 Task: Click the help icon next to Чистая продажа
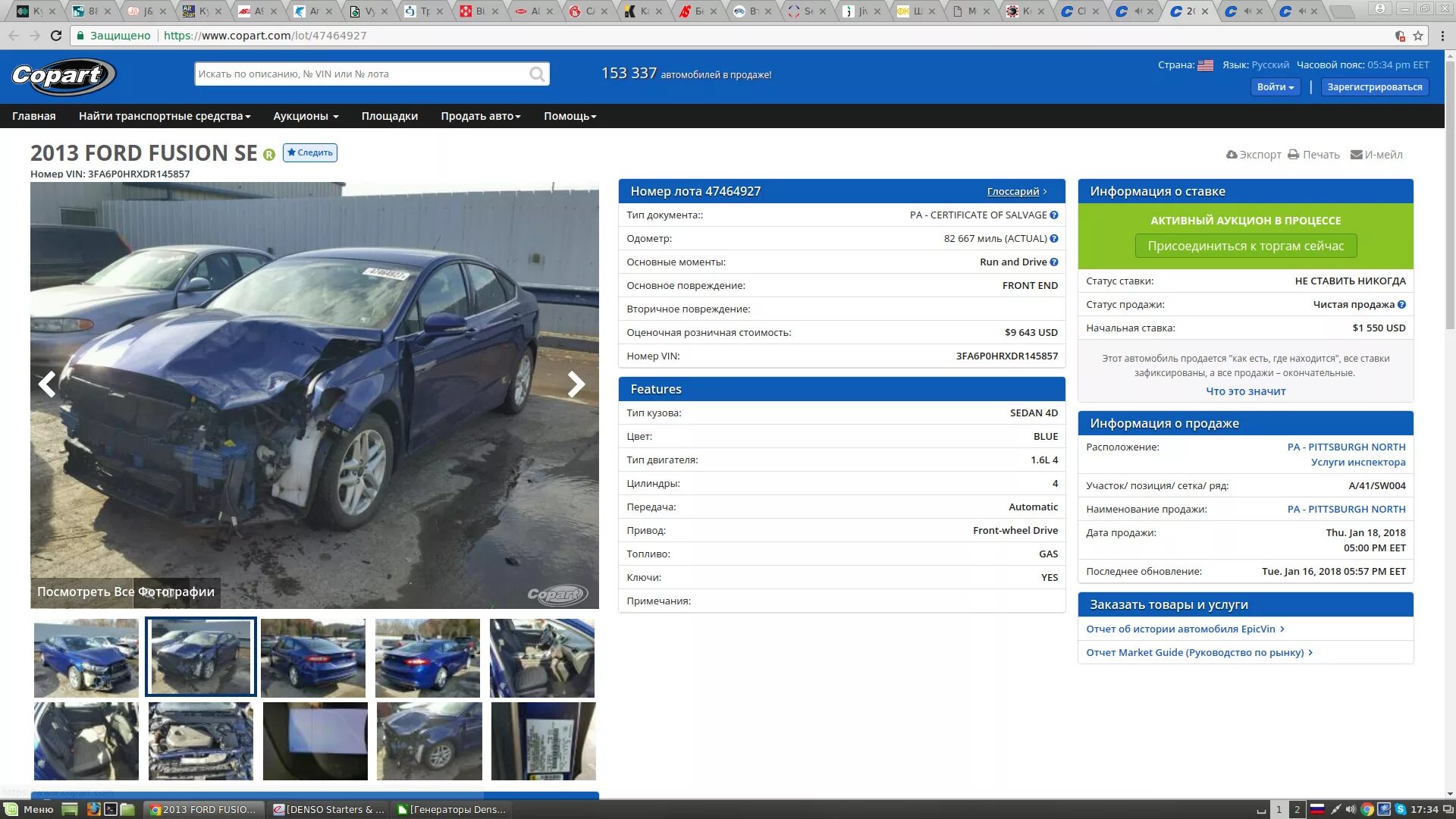click(1401, 305)
